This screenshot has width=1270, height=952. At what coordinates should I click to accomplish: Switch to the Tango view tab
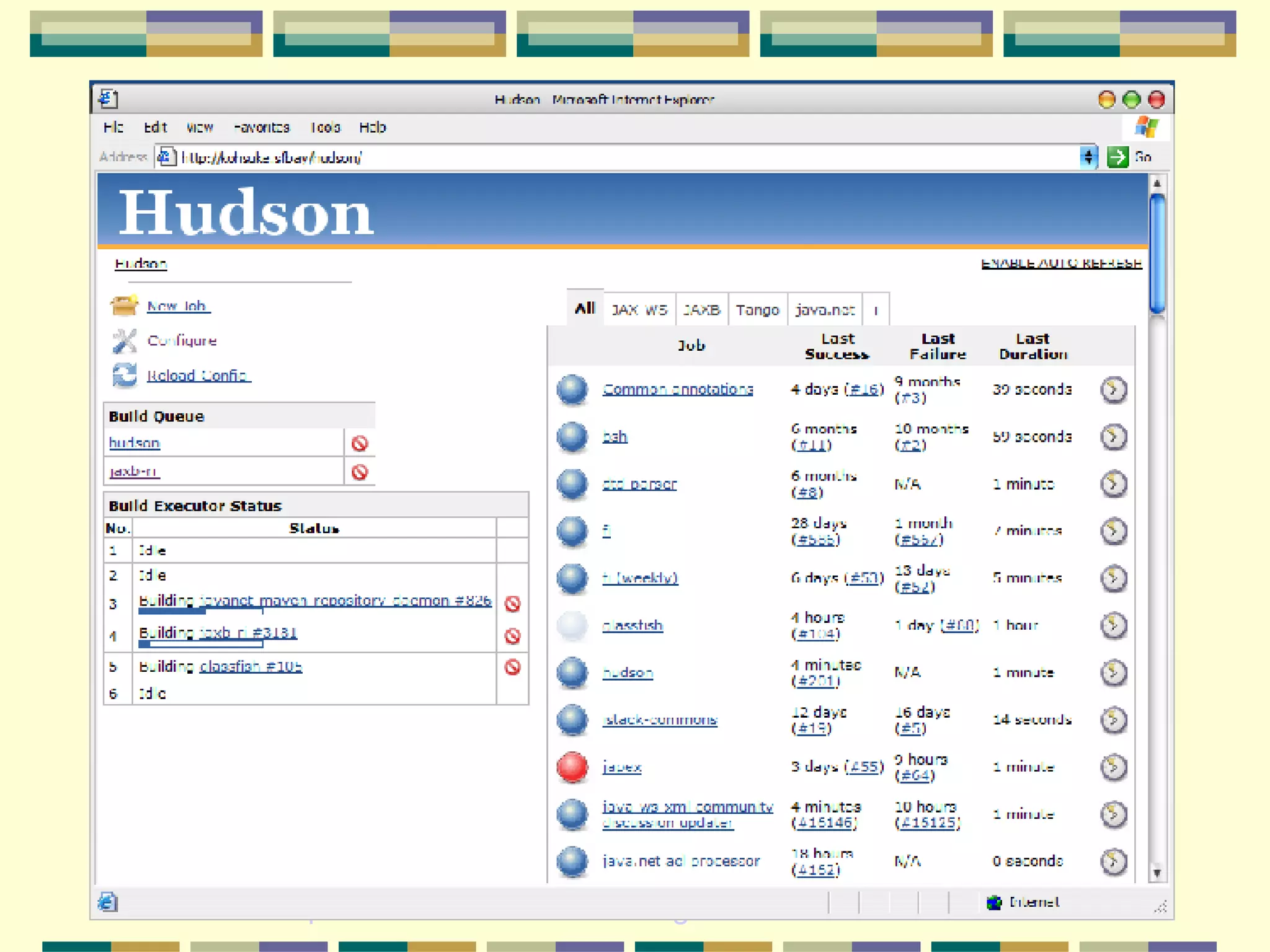click(757, 309)
